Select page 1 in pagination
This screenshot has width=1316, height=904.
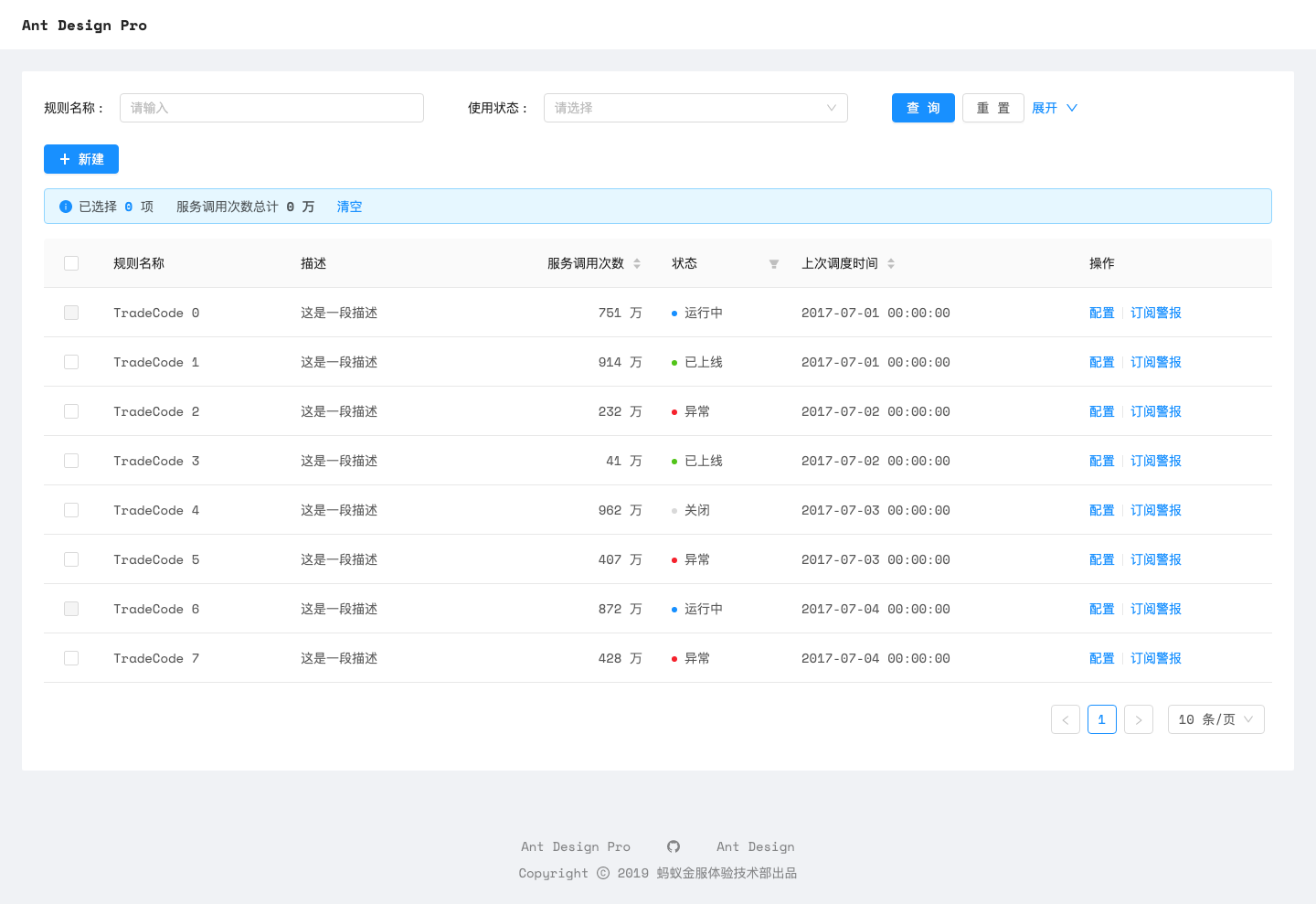coord(1102,719)
